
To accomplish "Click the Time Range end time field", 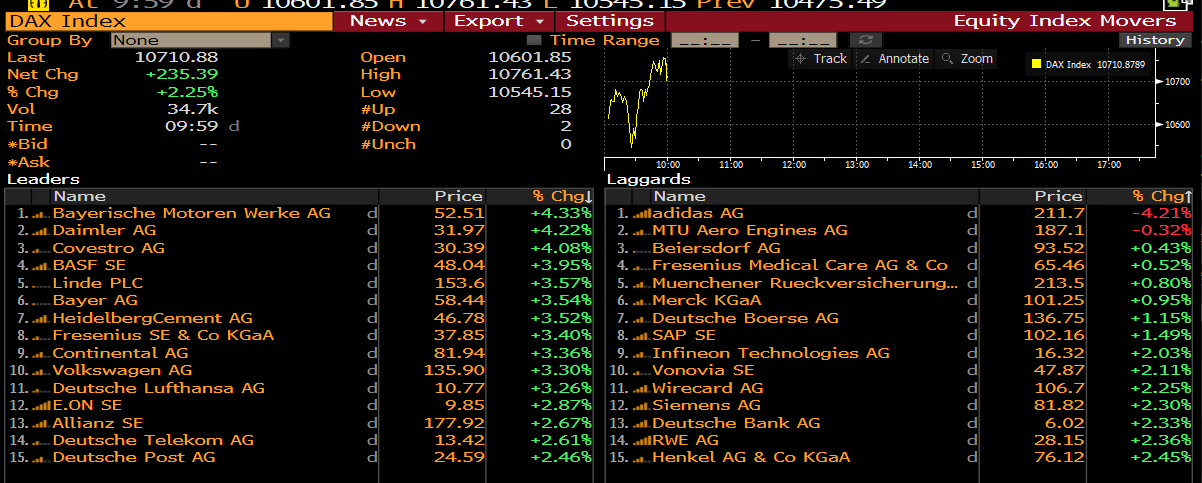I will (x=803, y=40).
